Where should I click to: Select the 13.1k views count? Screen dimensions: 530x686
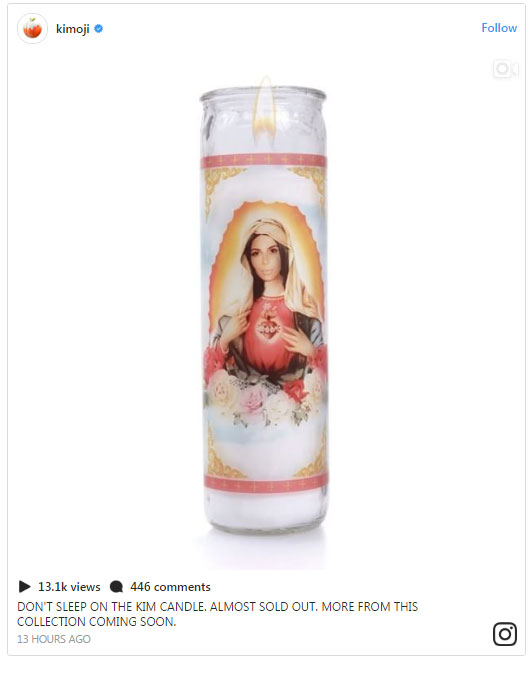[x=69, y=587]
